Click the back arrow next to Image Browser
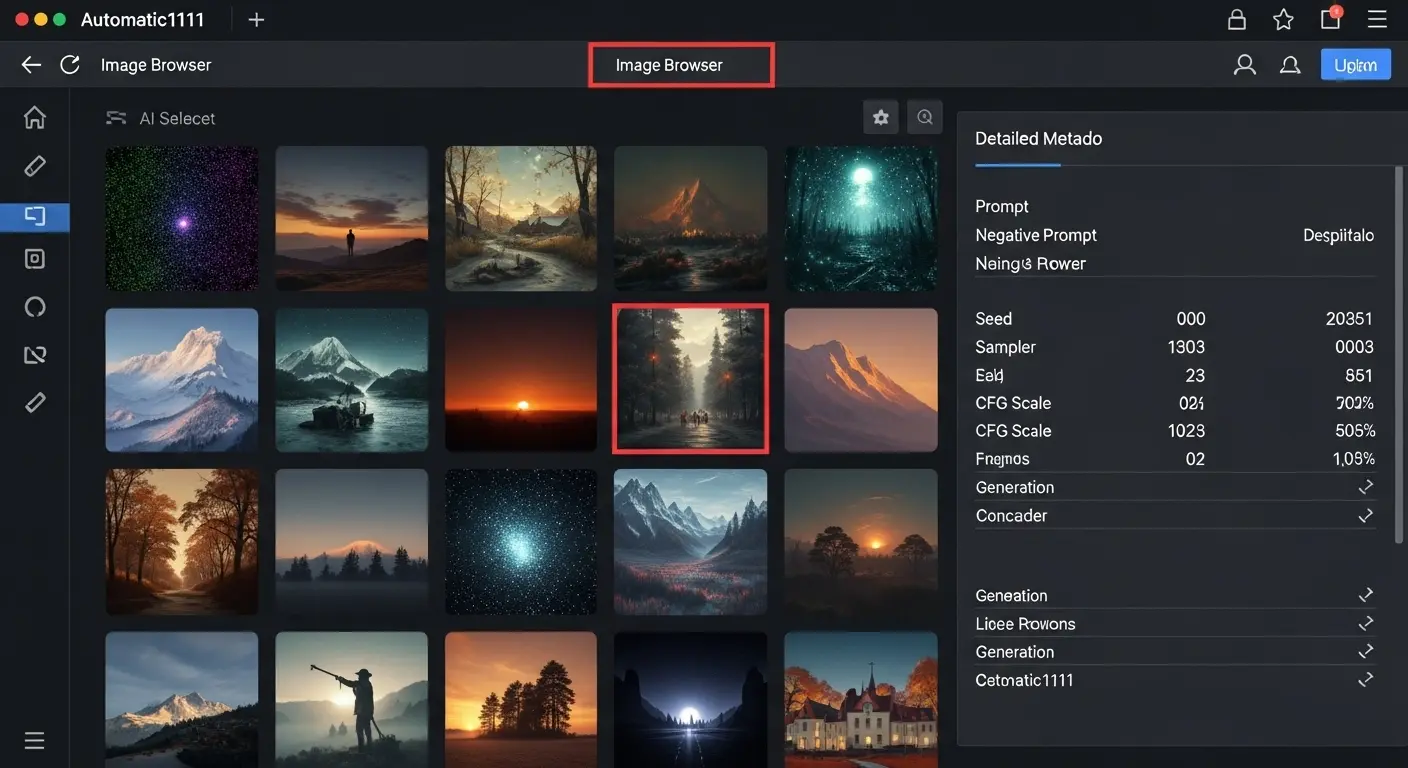The height and width of the screenshot is (768, 1408). coord(30,63)
